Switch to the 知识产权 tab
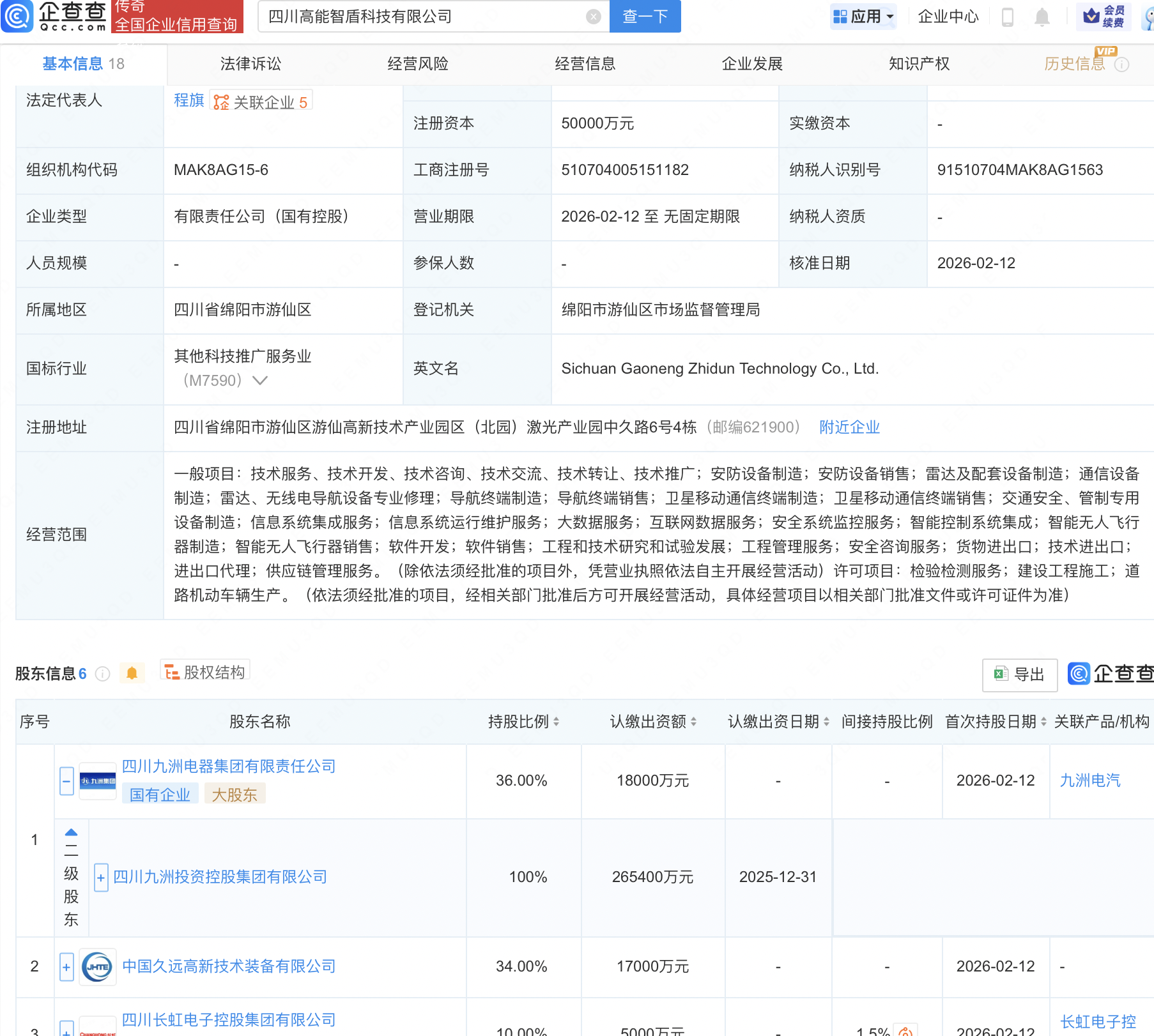This screenshot has height=1036, width=1154. [918, 64]
